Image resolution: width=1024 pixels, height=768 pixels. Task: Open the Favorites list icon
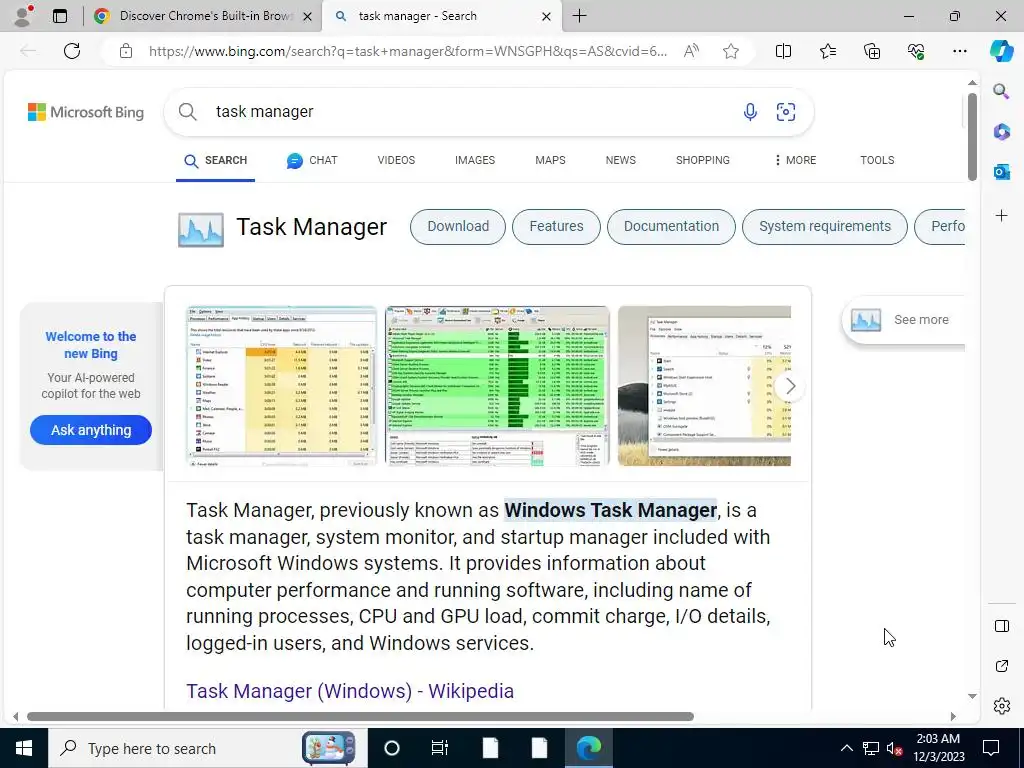(x=827, y=51)
